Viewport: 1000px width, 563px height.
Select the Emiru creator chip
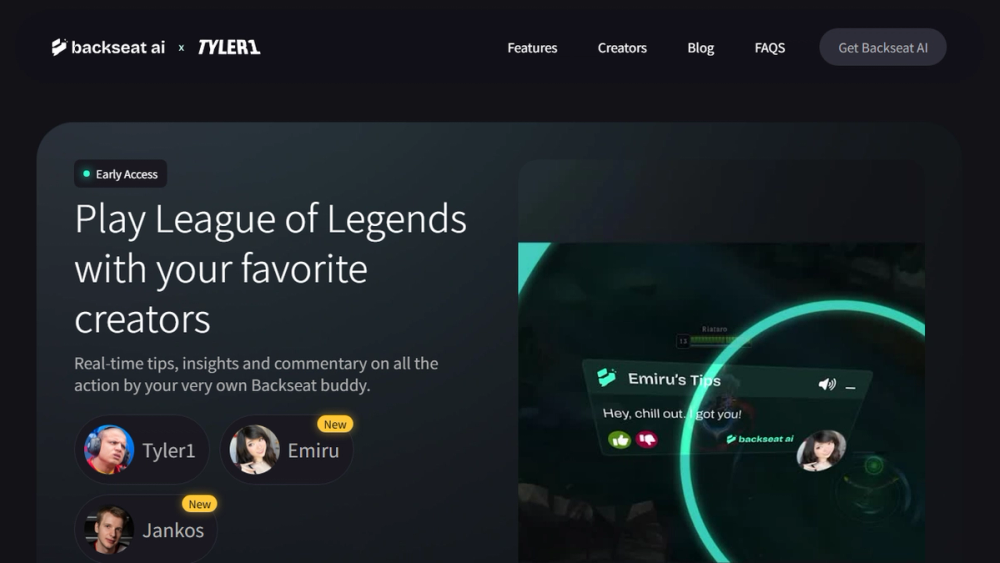pos(286,450)
